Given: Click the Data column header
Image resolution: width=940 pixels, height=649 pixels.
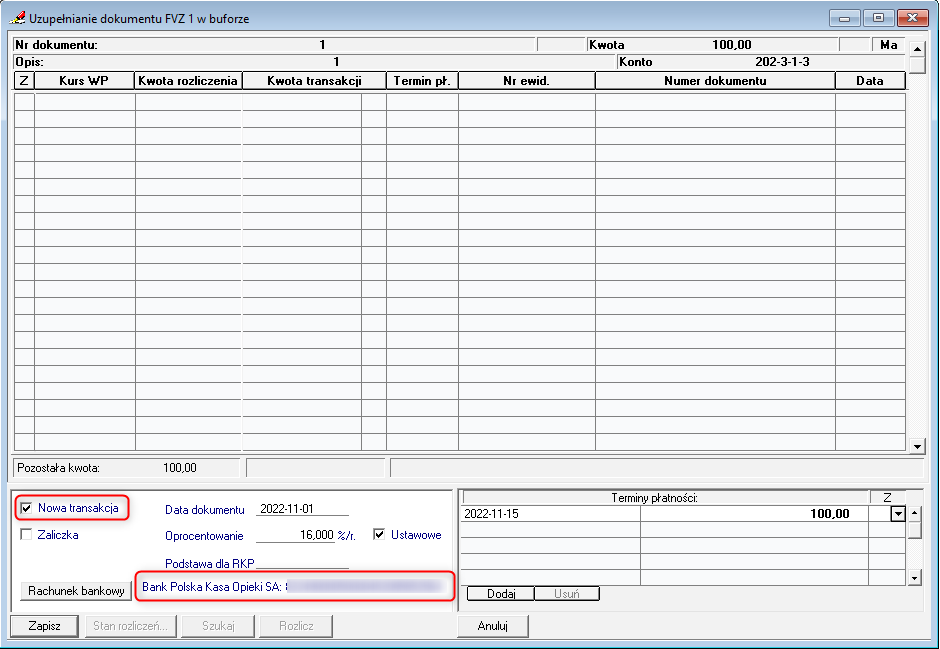Looking at the screenshot, I should coord(870,81).
